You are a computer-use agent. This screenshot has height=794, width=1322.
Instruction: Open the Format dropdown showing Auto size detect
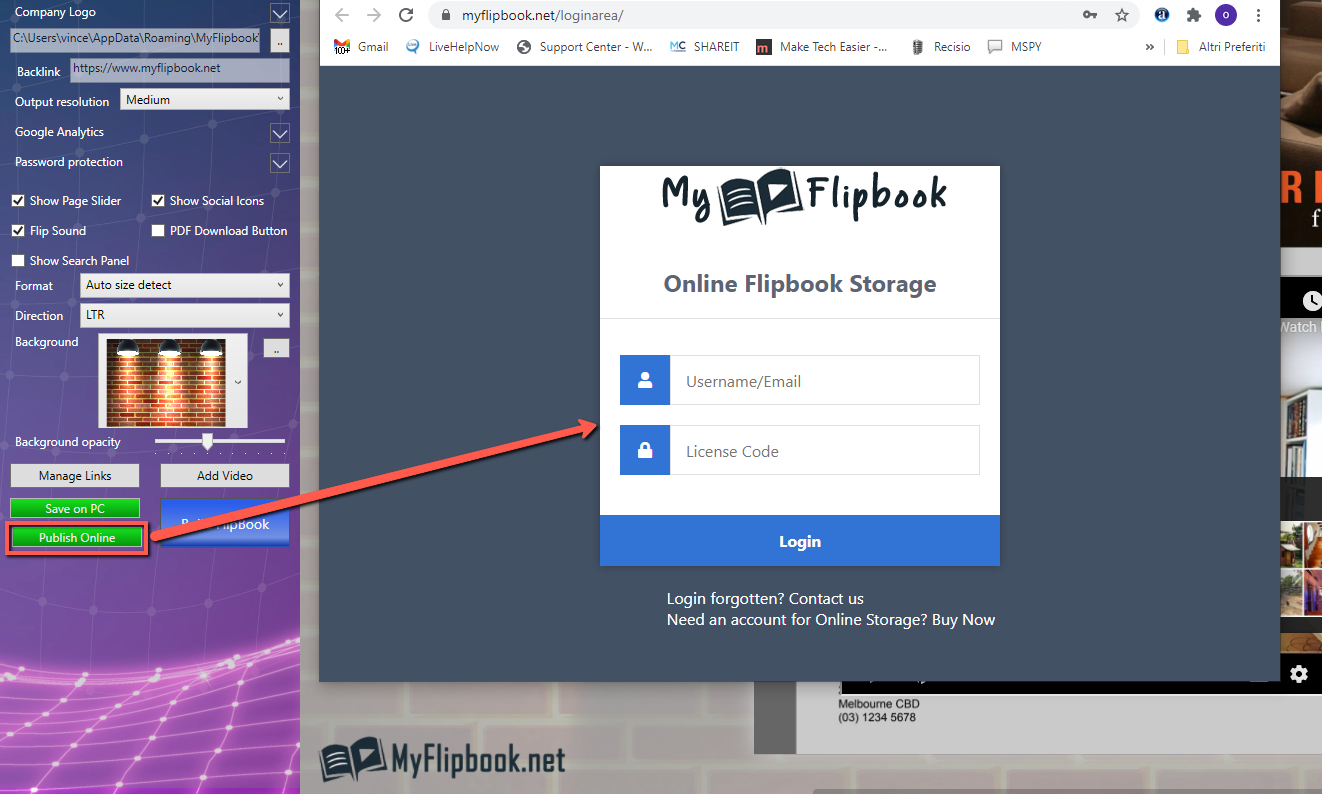184,285
